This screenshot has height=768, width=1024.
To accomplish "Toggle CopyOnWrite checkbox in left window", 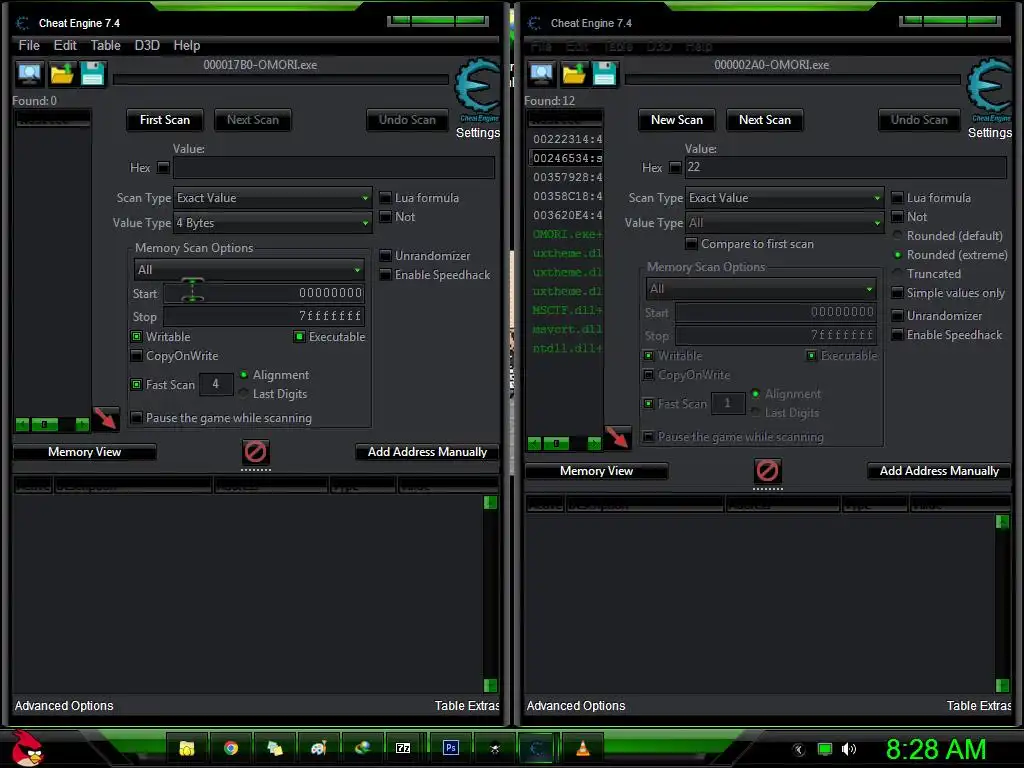I will pyautogui.click(x=136, y=356).
